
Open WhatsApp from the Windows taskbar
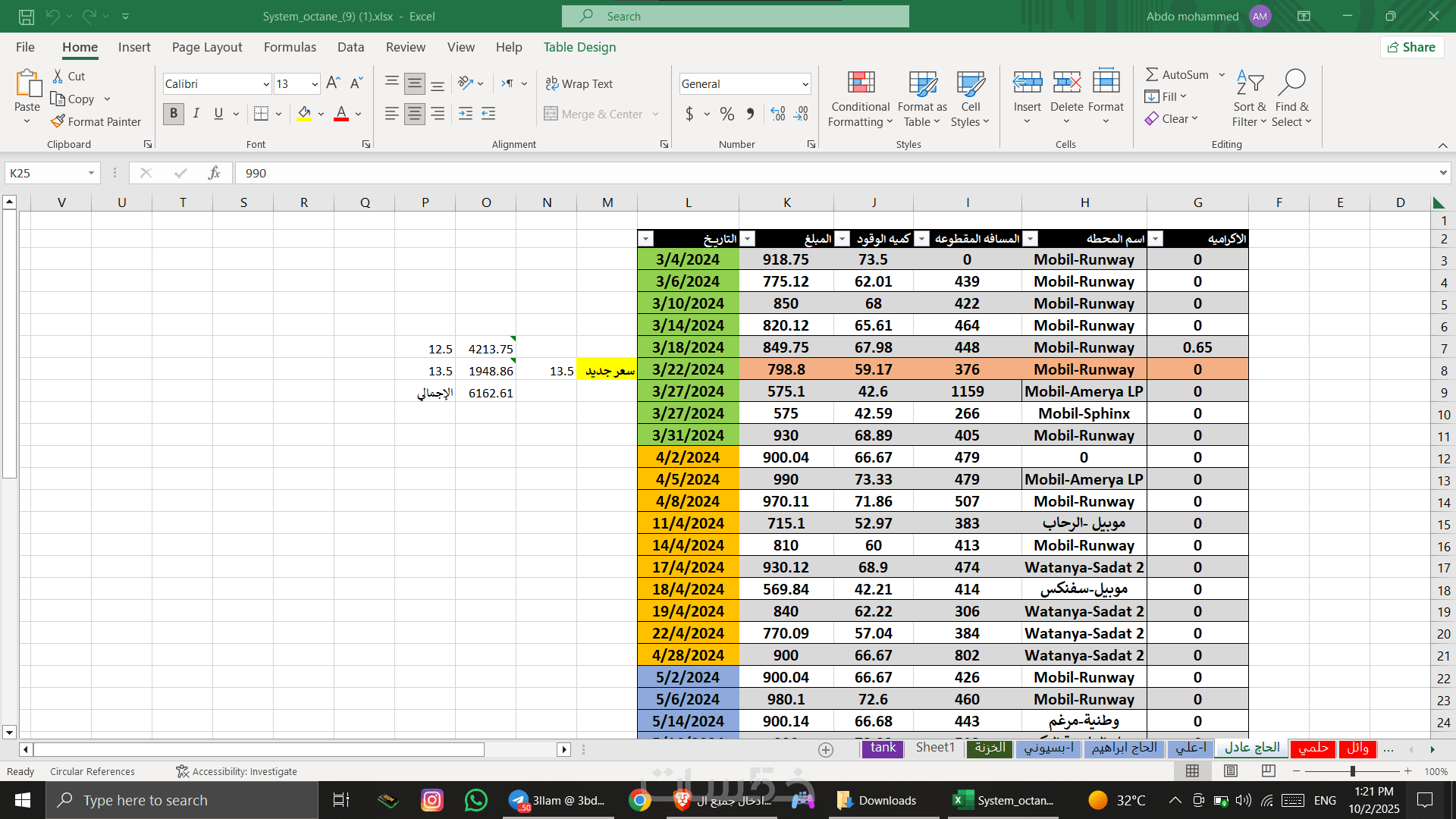click(x=475, y=800)
